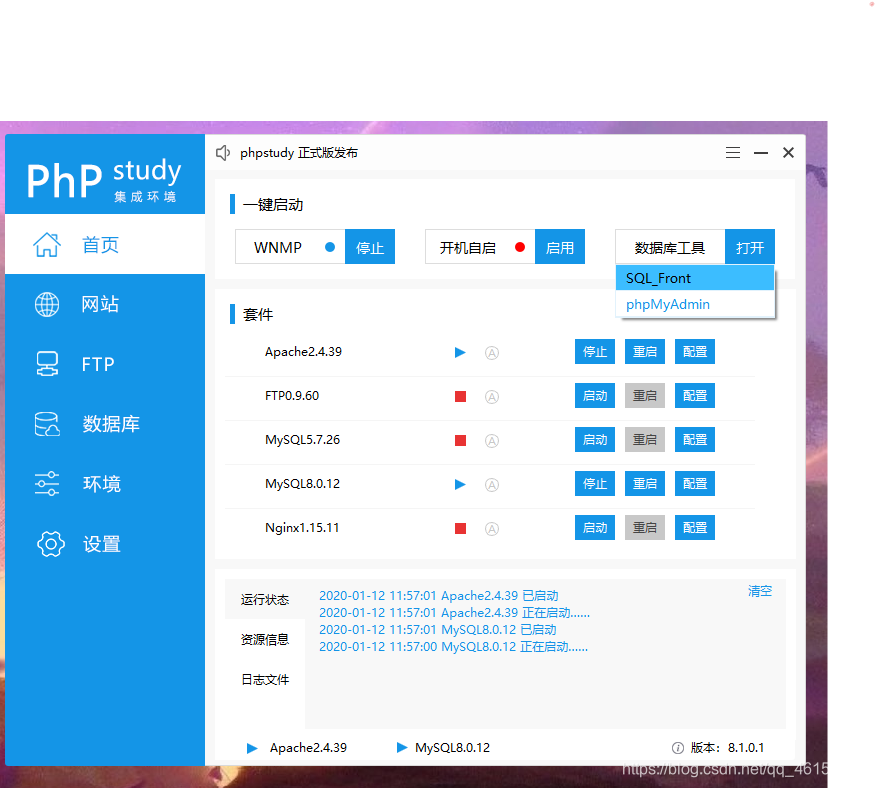Screen dimensions: 876x788
Task: Toggle auto-start A icon for FTP0.9.60
Action: tap(492, 397)
